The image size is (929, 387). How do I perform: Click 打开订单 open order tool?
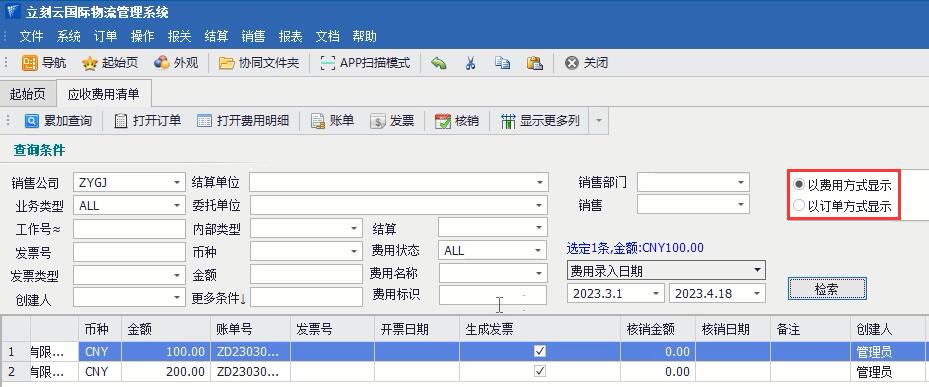click(147, 121)
